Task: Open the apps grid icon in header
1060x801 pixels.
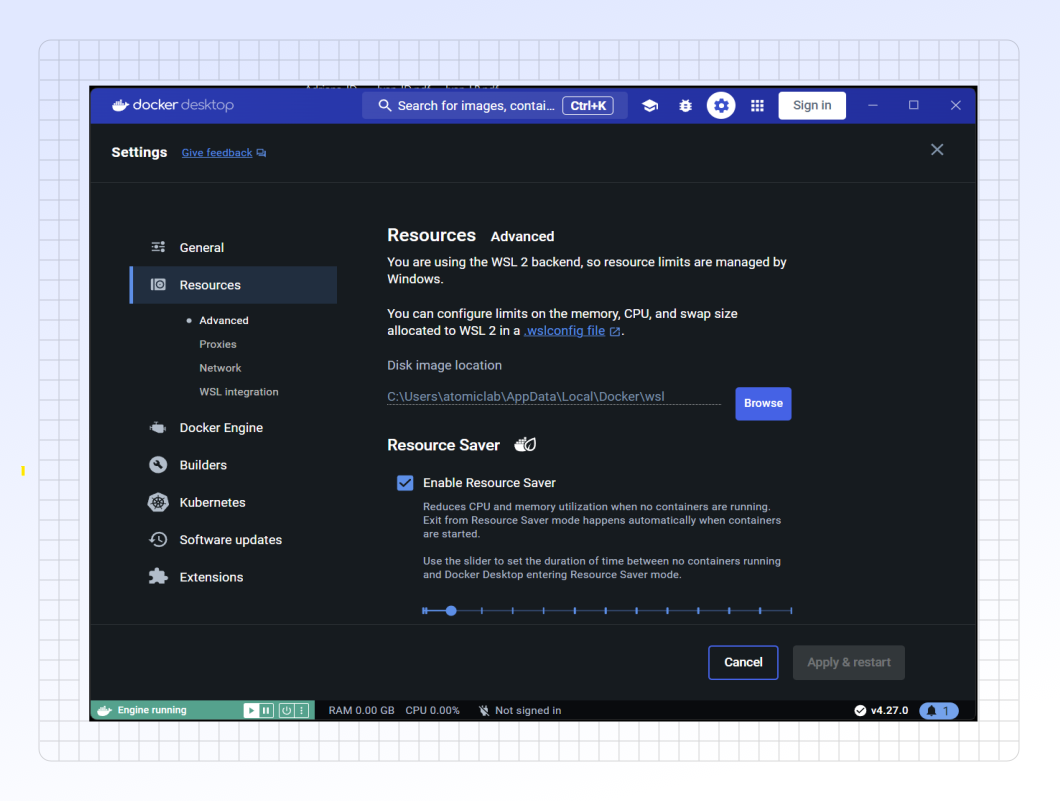Action: tap(757, 106)
